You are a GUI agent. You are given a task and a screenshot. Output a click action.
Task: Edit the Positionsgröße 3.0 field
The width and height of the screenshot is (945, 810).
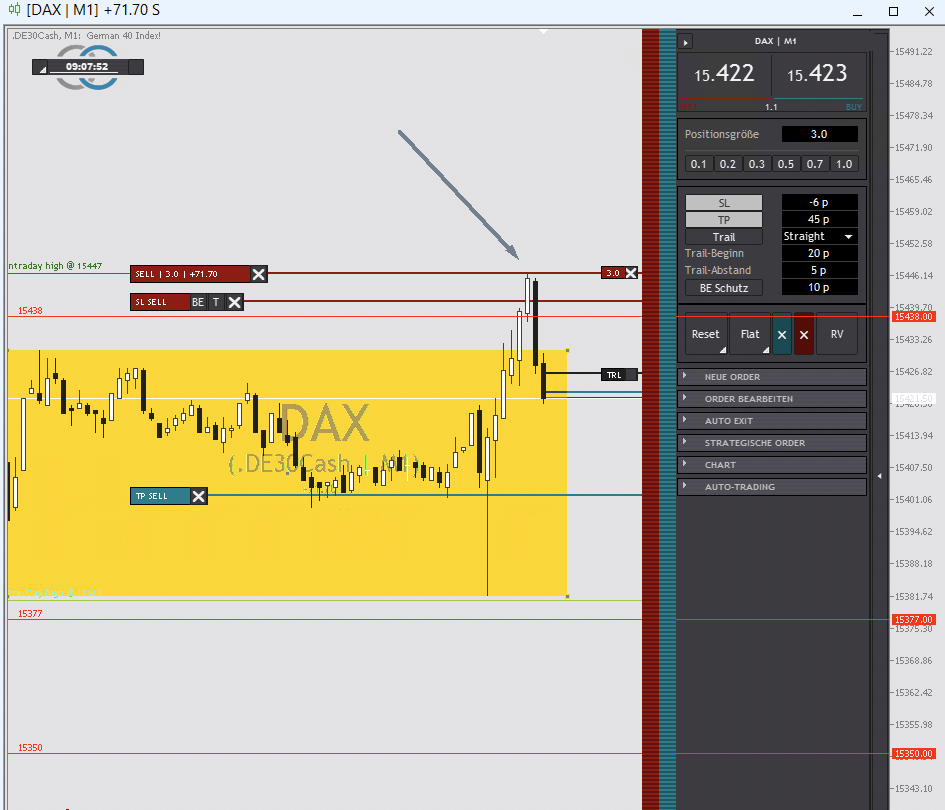tap(819, 134)
